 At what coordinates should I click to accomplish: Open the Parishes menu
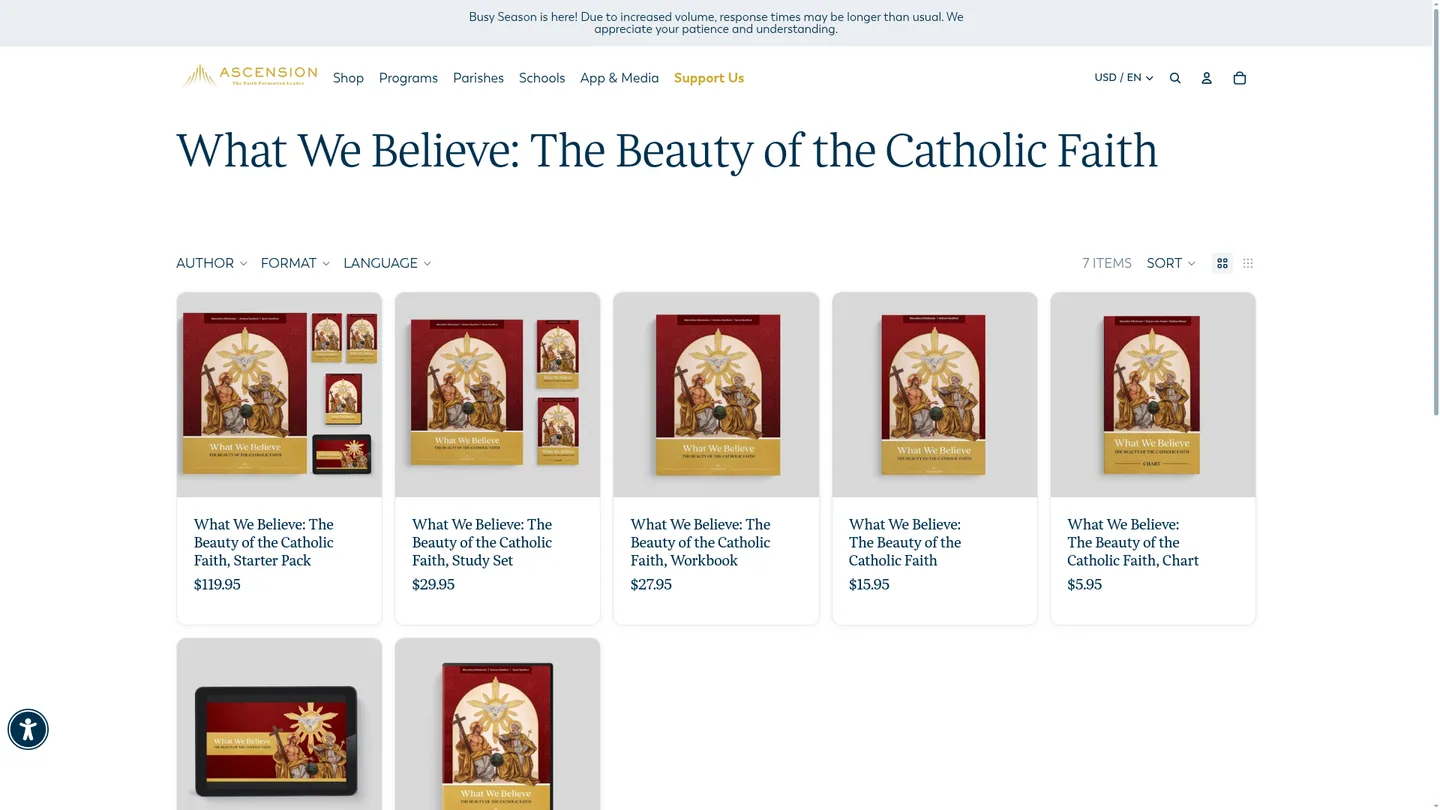tap(478, 78)
